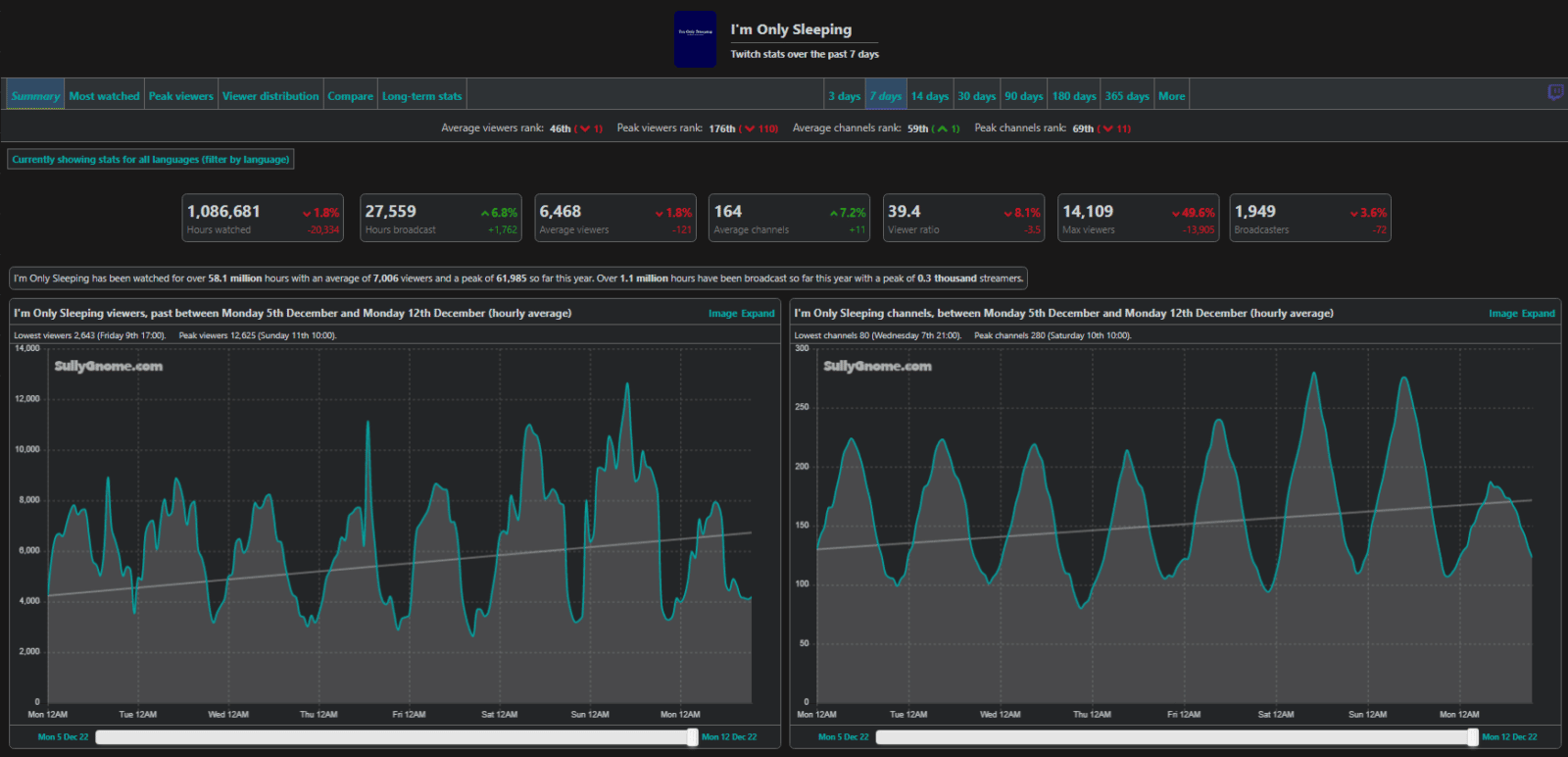Open the Viewer distribution tab

point(270,96)
